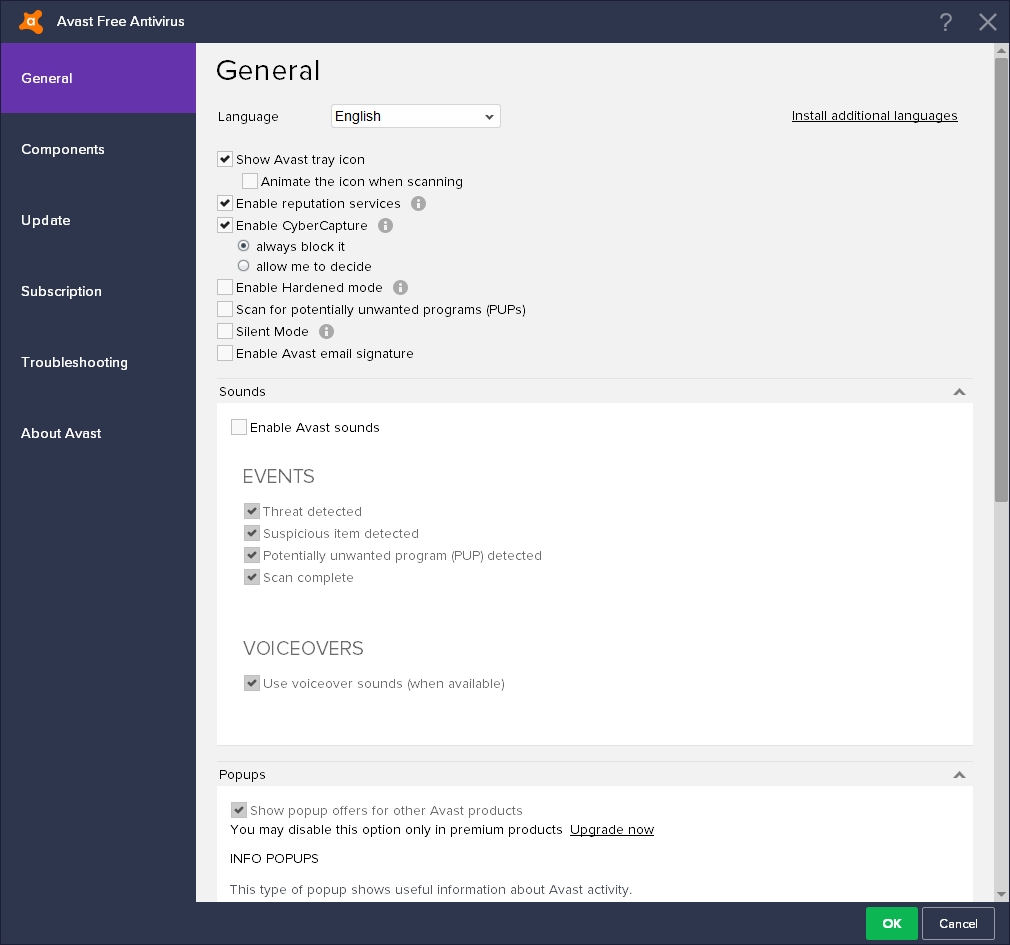Viewport: 1010px width, 945px height.
Task: Toggle Show popup offers checkbox
Action: click(239, 810)
